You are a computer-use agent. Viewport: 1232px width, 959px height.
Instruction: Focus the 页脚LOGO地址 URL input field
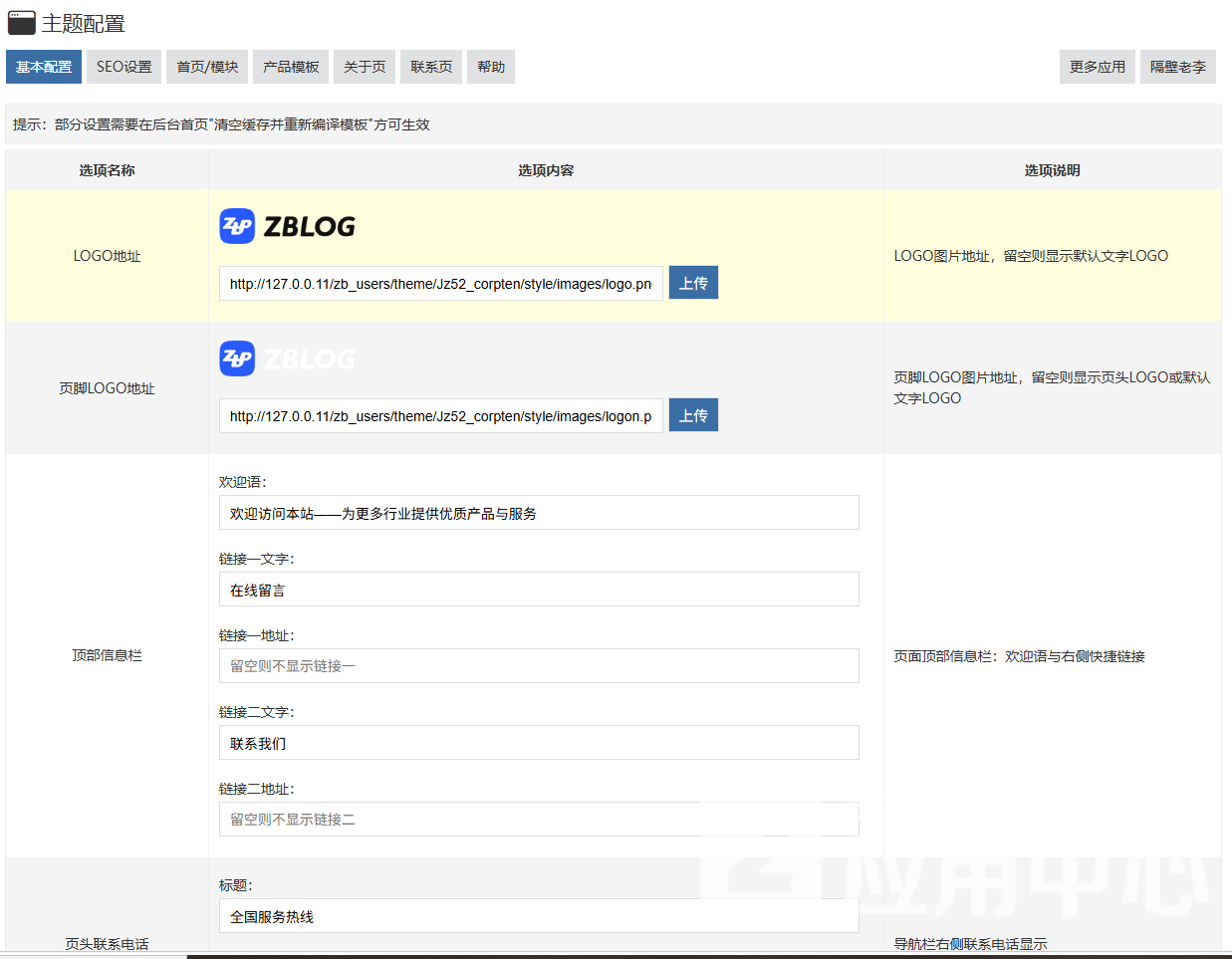point(441,416)
